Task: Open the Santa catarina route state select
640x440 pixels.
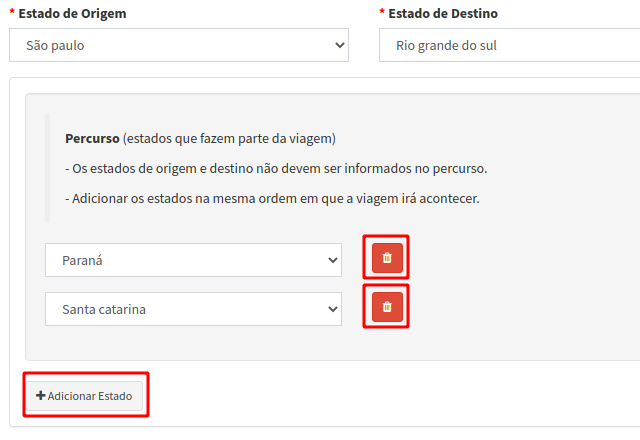Action: (194, 309)
